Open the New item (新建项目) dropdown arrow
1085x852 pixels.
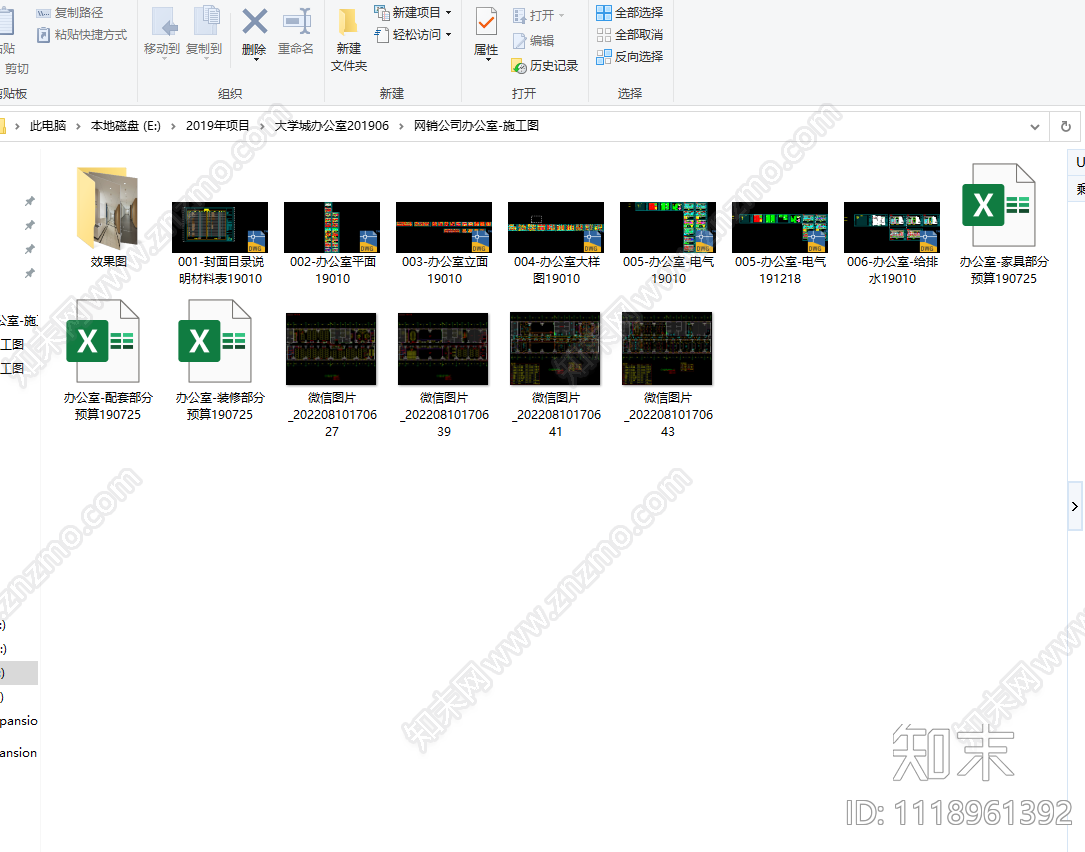pos(448,13)
